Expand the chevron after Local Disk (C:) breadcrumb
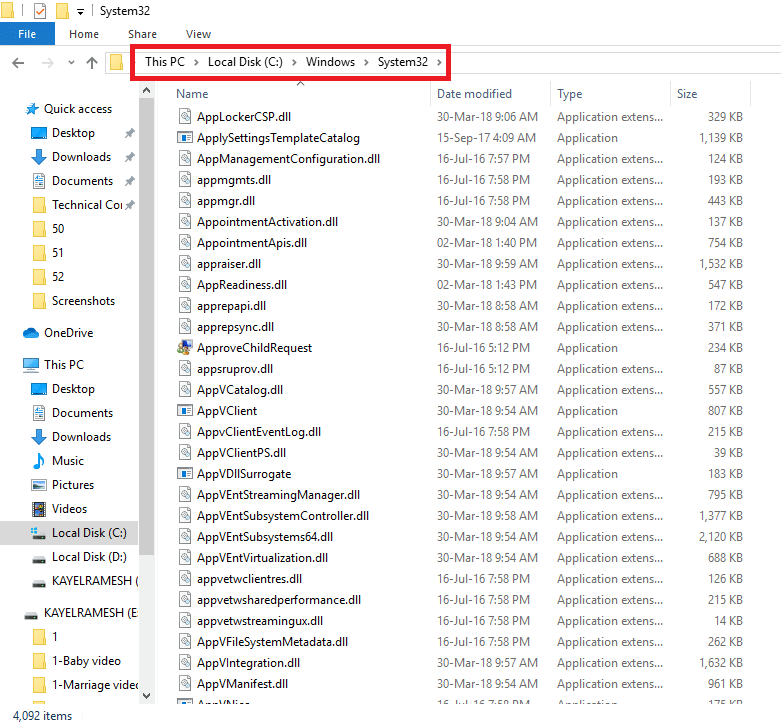 click(294, 62)
